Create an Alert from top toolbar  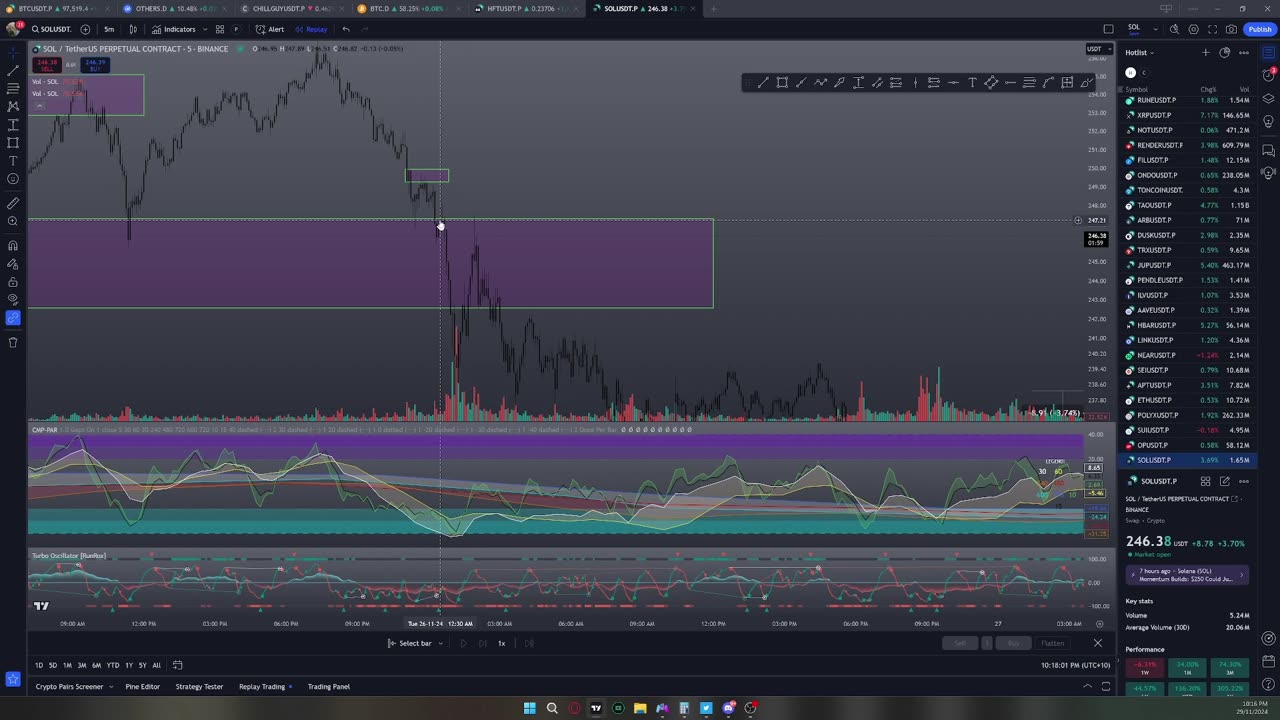click(270, 29)
